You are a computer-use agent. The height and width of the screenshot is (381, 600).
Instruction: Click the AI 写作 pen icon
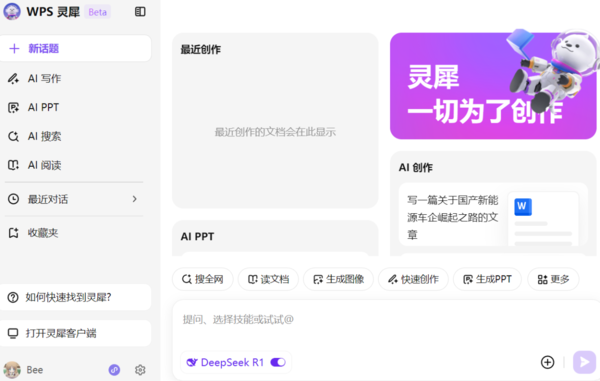point(13,78)
